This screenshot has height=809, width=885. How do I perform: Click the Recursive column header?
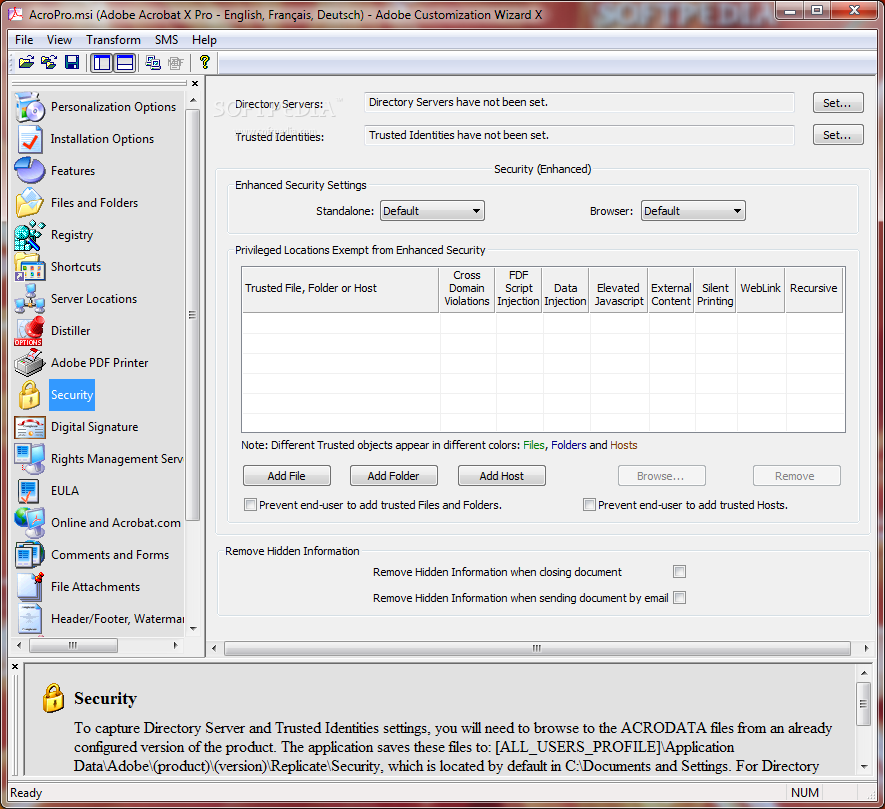[x=813, y=289]
